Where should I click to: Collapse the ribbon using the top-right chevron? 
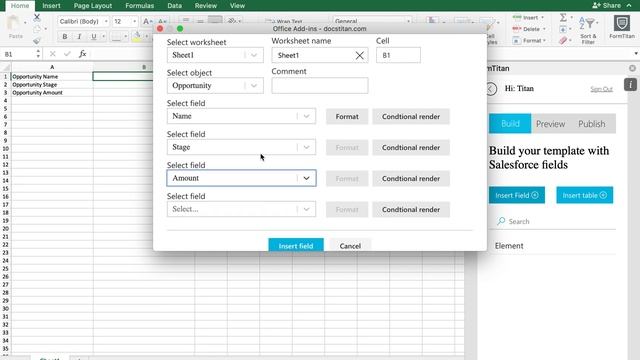(x=629, y=5)
